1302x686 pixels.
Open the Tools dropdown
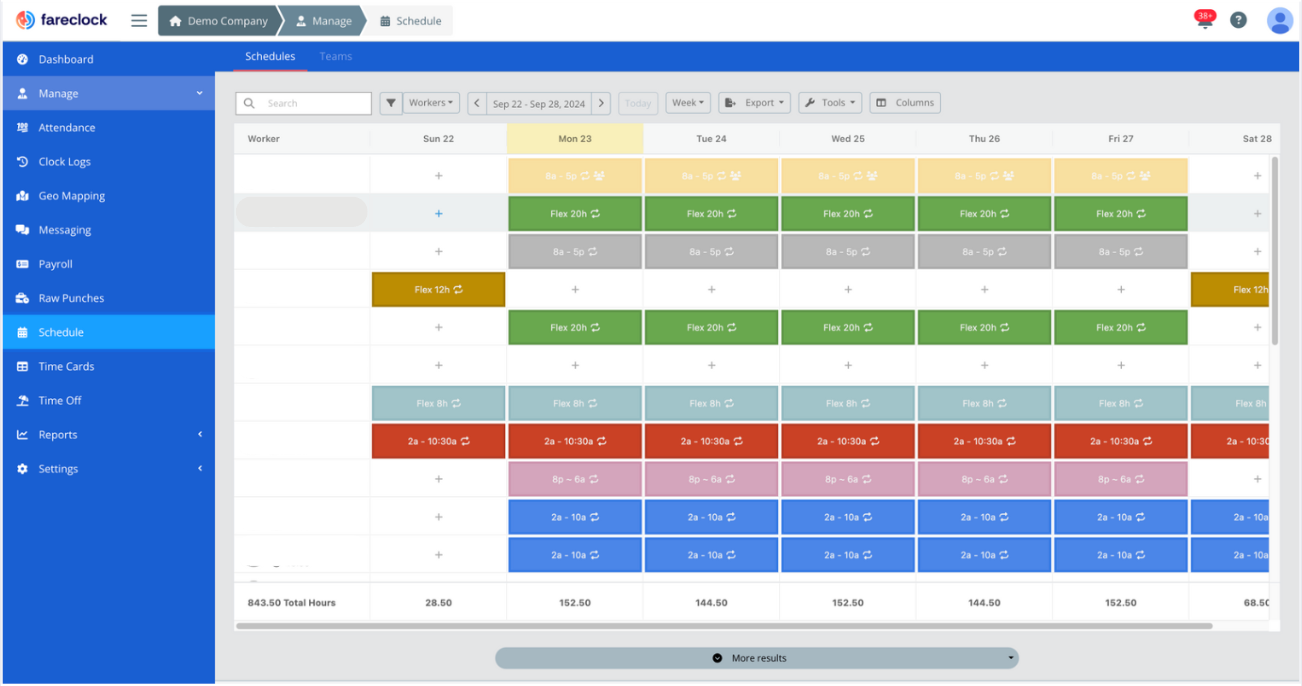click(x=830, y=103)
